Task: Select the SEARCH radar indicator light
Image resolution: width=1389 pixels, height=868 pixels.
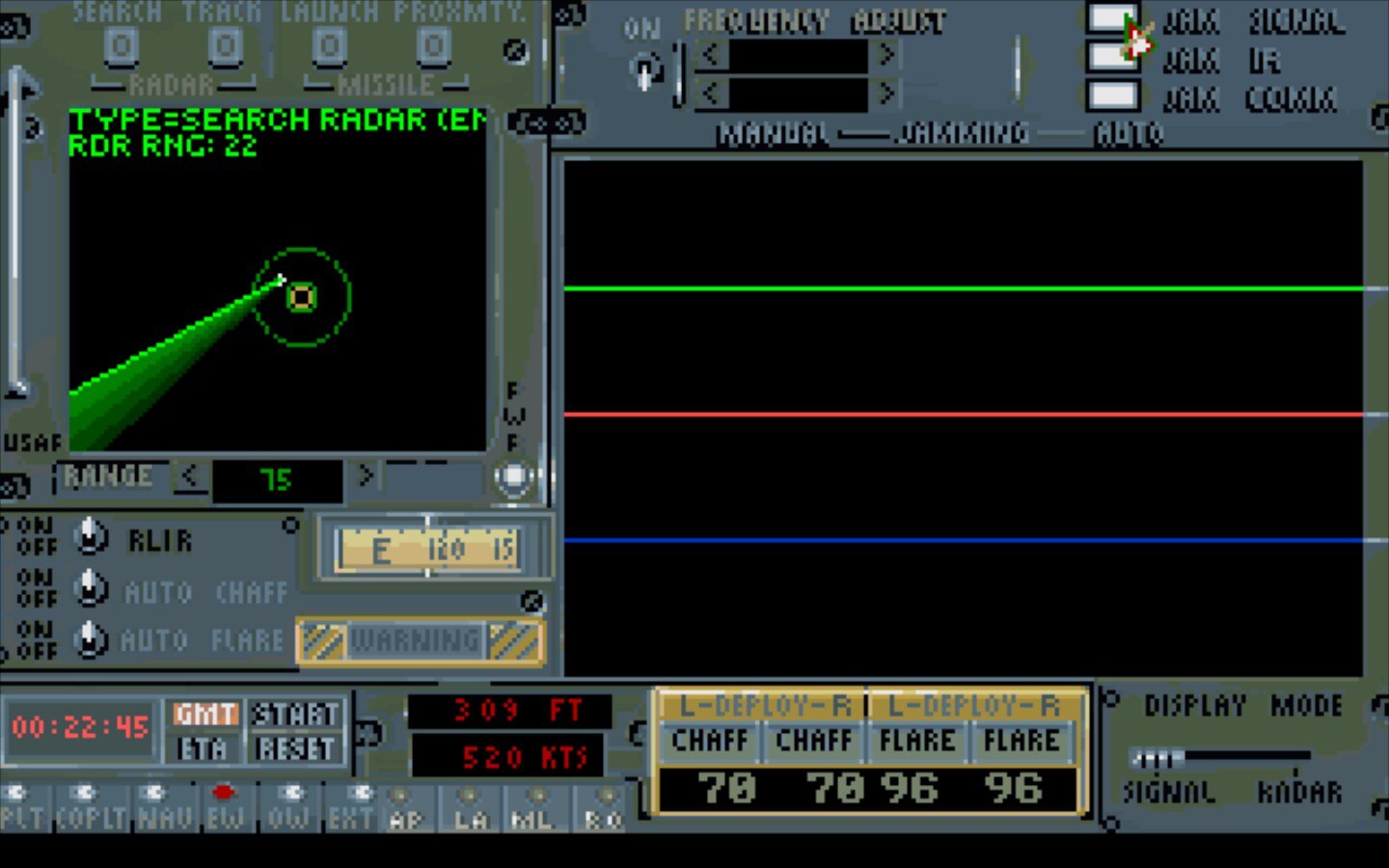Action: [x=121, y=45]
